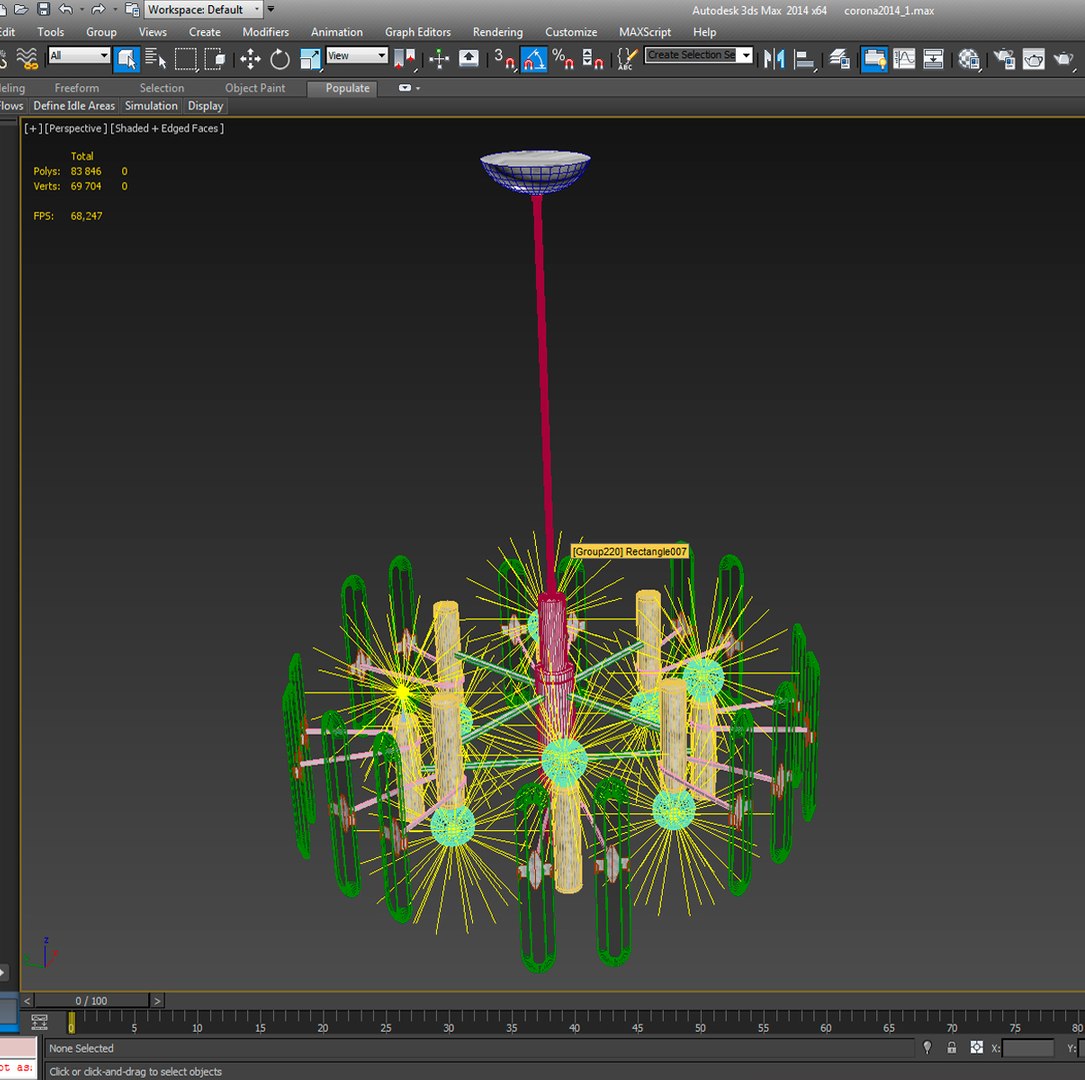
Task: Open Render Setup dialog
Action: click(1004, 59)
